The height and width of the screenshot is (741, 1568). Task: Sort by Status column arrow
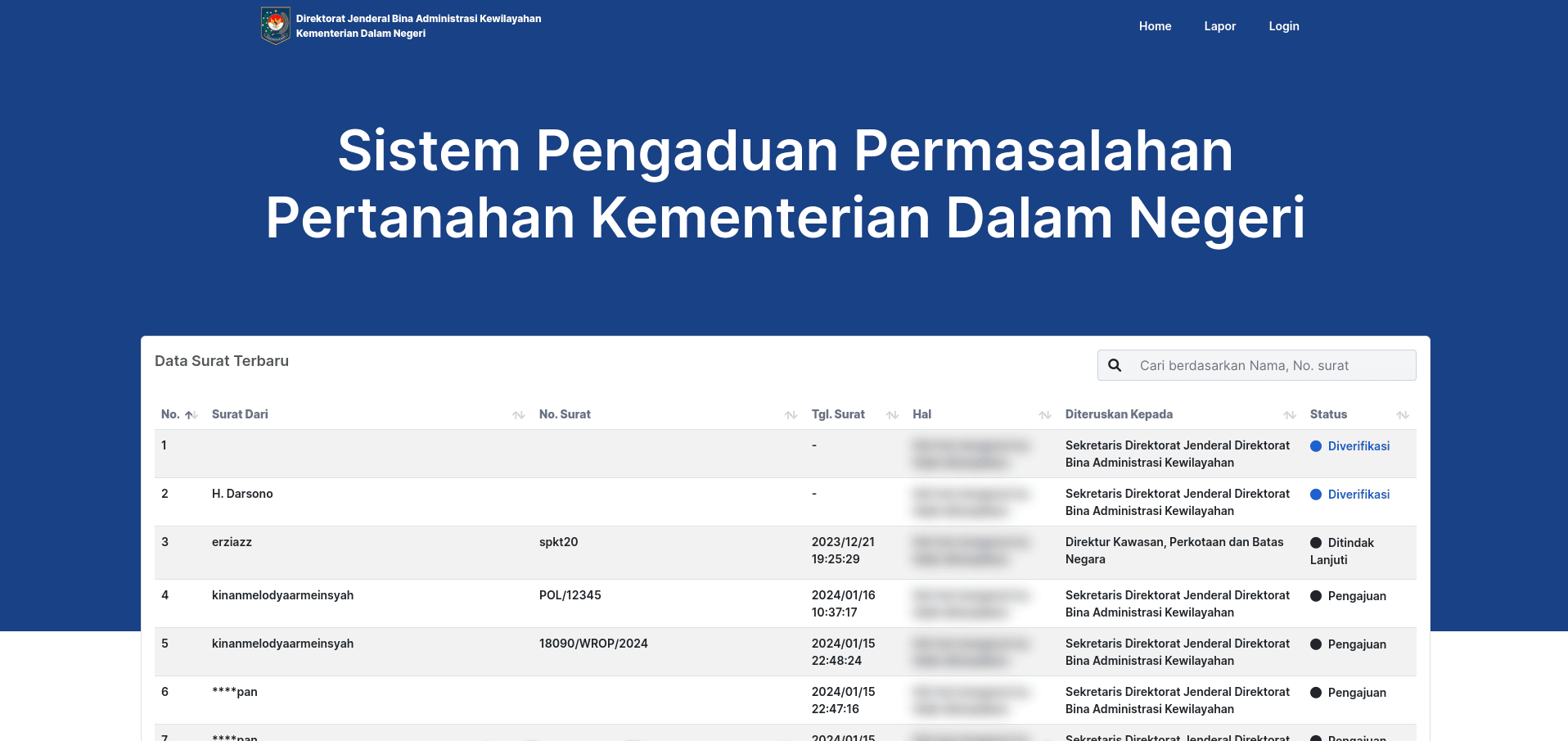(x=1403, y=415)
